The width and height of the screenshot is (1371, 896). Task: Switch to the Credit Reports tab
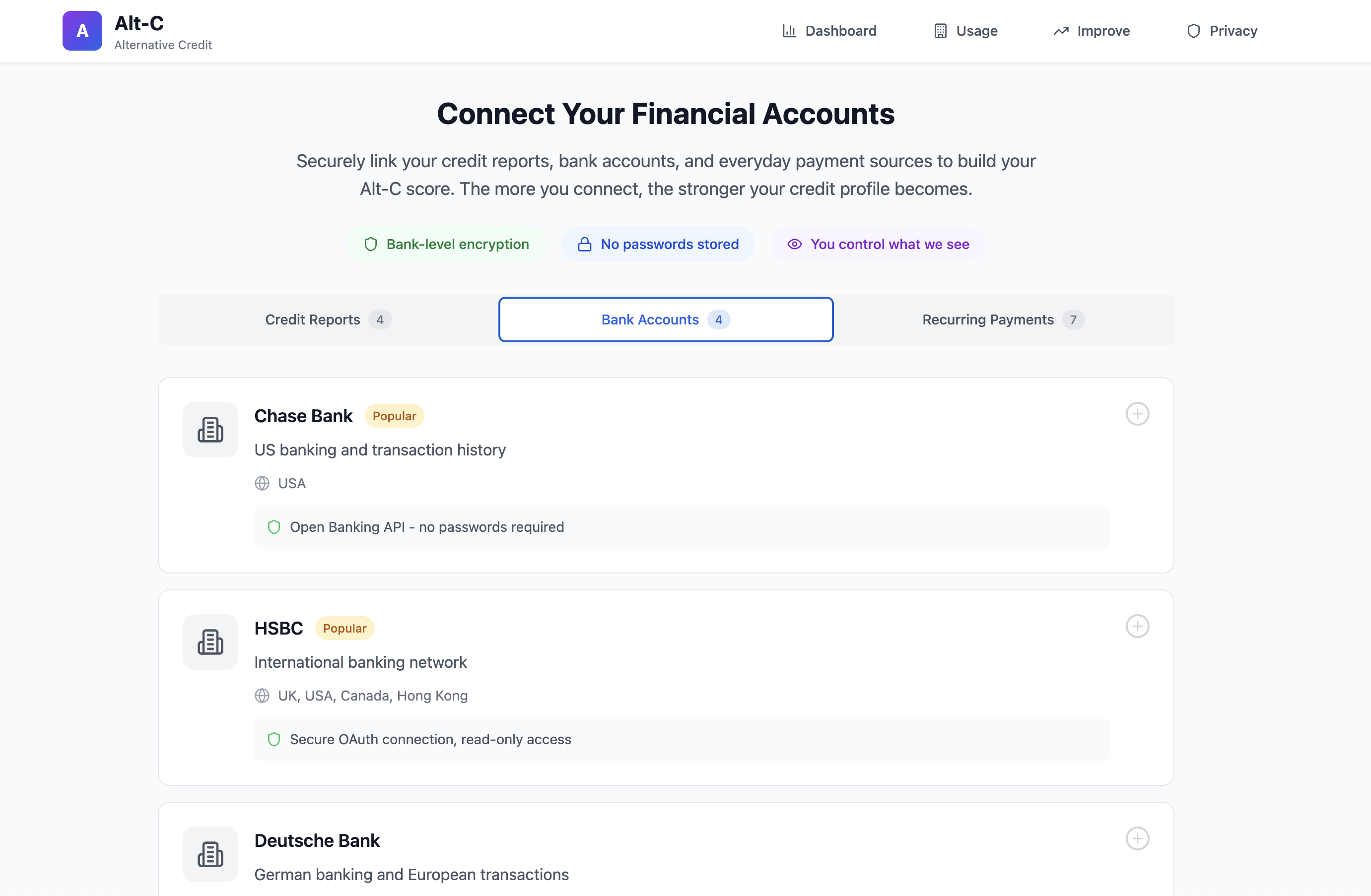328,320
